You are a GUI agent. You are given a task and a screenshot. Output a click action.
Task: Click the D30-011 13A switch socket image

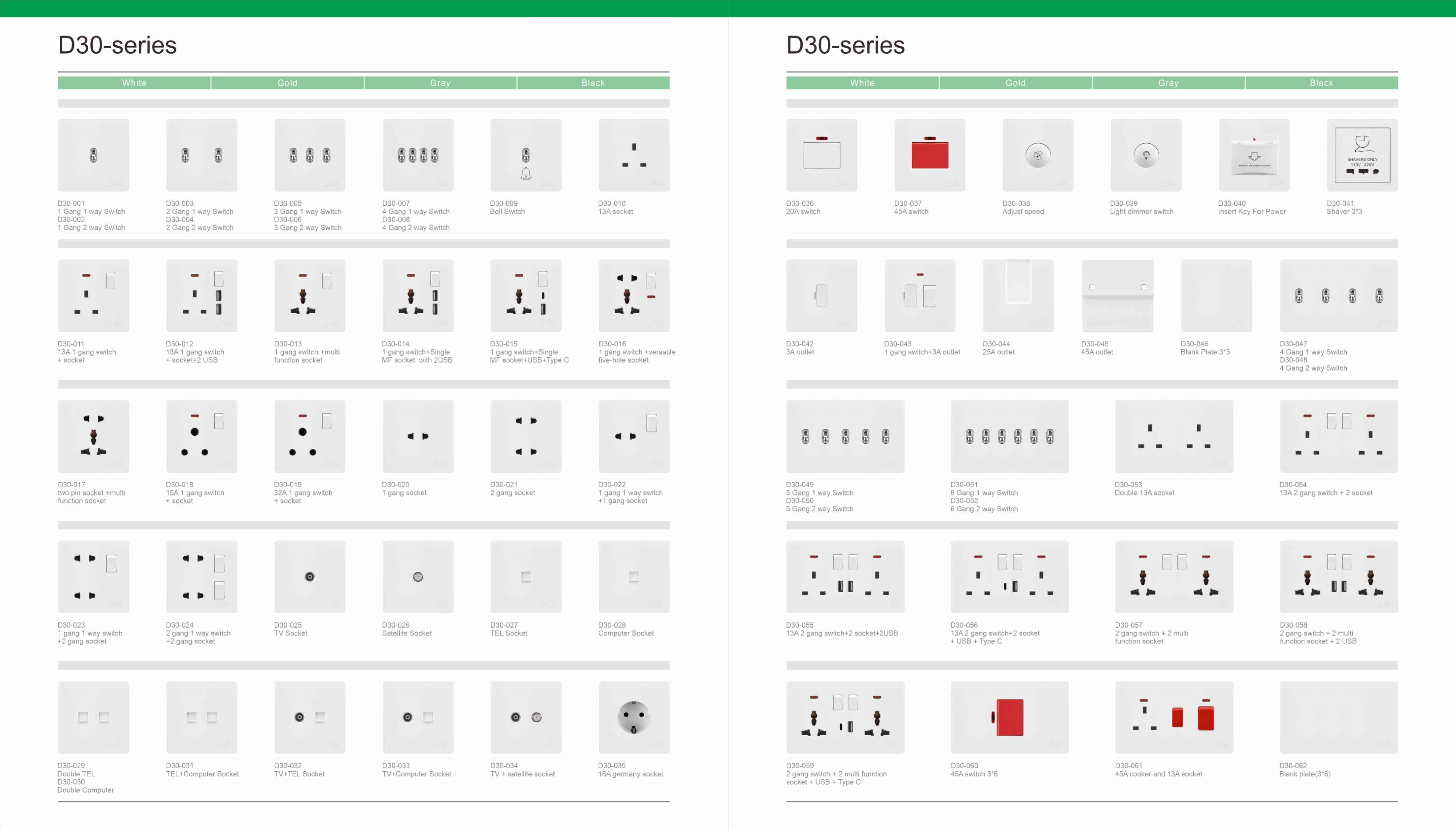coord(93,296)
